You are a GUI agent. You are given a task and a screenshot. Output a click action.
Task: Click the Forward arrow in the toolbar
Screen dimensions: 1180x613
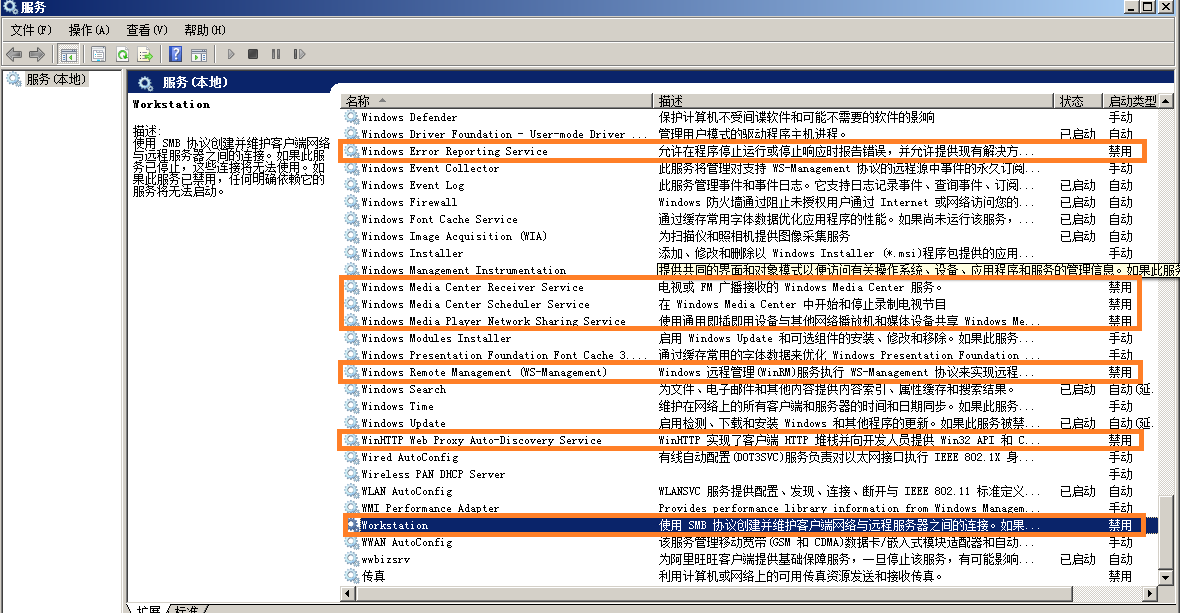point(37,54)
